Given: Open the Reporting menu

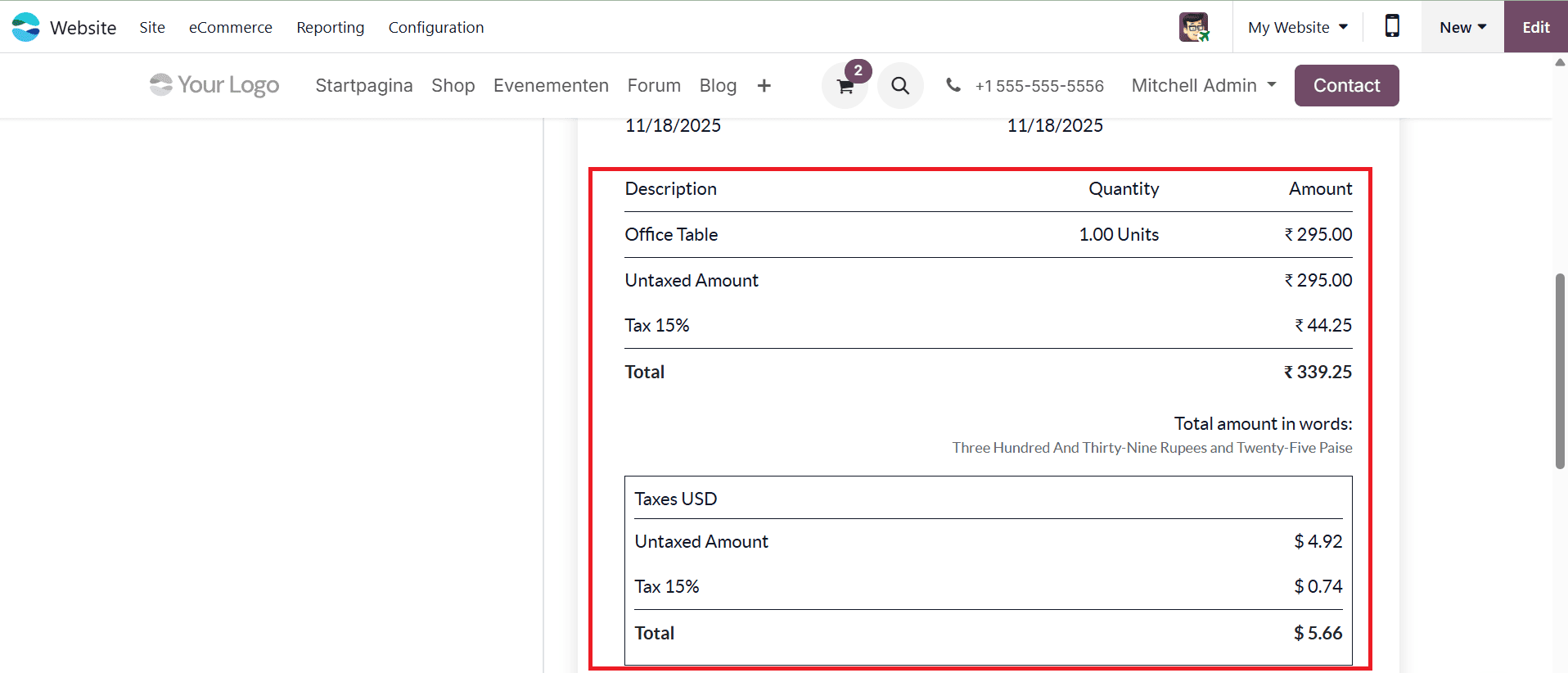Looking at the screenshot, I should (x=330, y=27).
